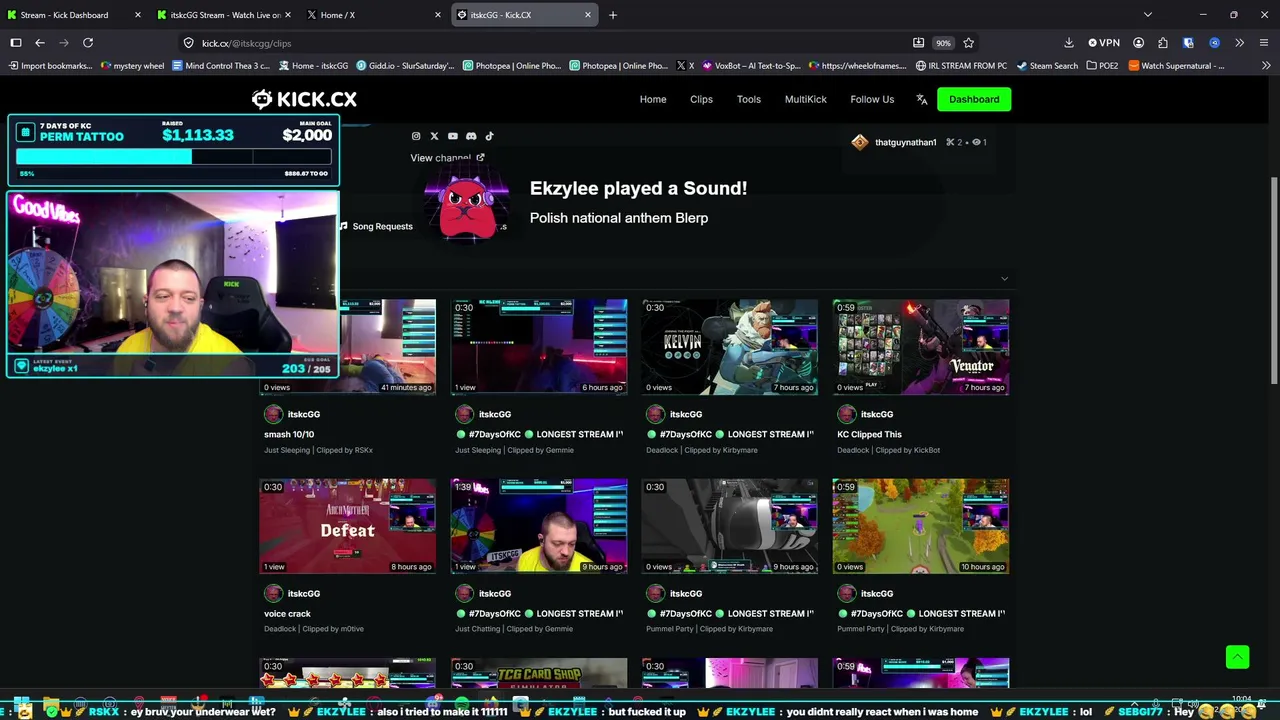Open the browser downloads icon
Image resolution: width=1280 pixels, height=720 pixels.
point(1069,43)
